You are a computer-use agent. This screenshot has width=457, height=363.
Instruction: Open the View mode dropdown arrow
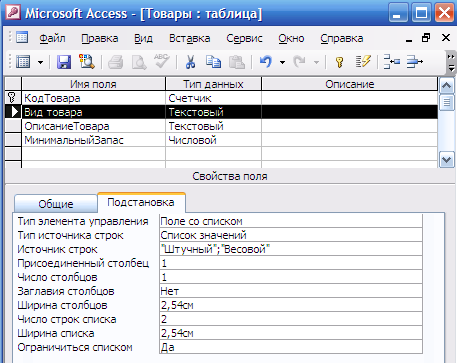tap(41, 62)
